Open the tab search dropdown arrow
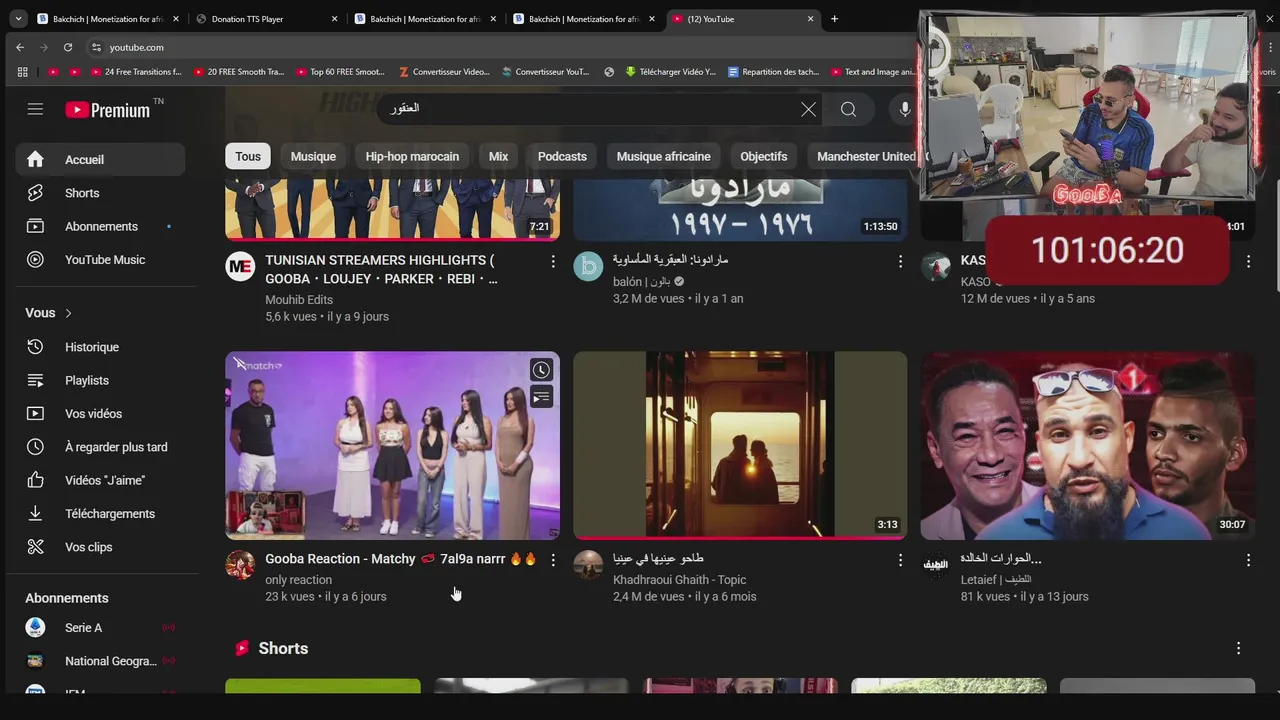The image size is (1280, 720). click(x=18, y=18)
